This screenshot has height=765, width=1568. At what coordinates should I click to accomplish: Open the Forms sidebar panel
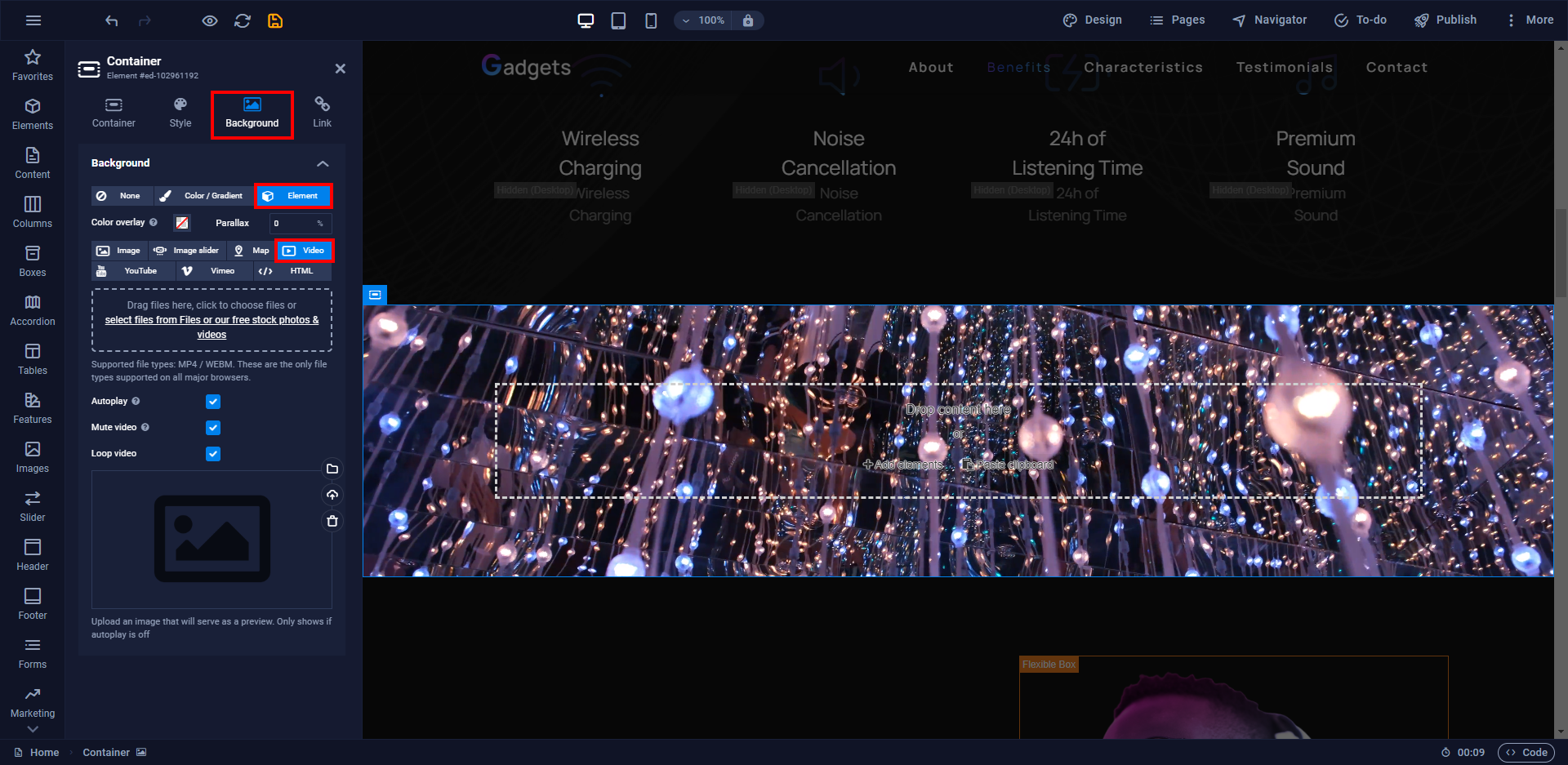click(32, 653)
